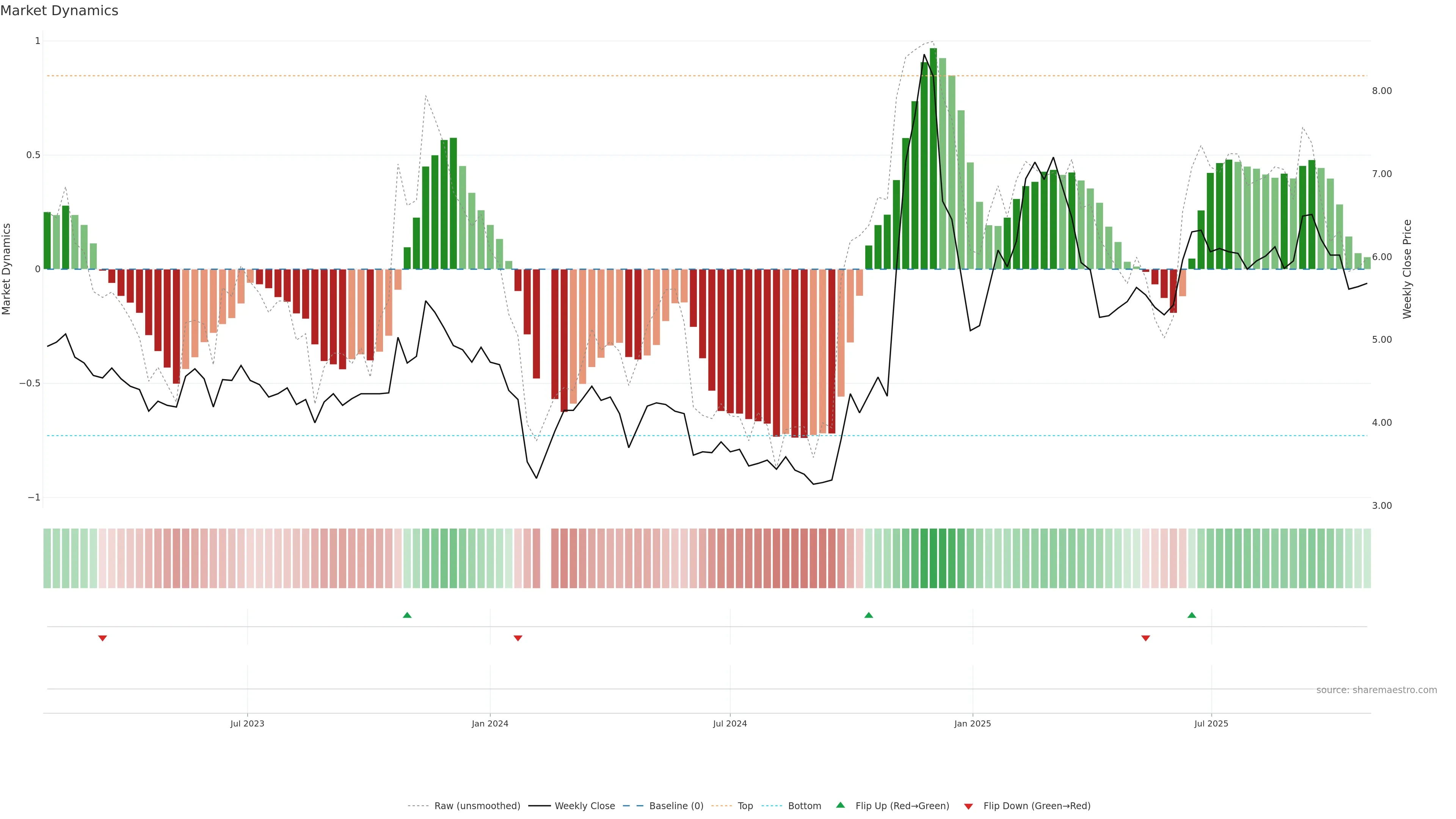Click the 8.00 tick on price axis
The image size is (1456, 819).
pyautogui.click(x=1381, y=91)
